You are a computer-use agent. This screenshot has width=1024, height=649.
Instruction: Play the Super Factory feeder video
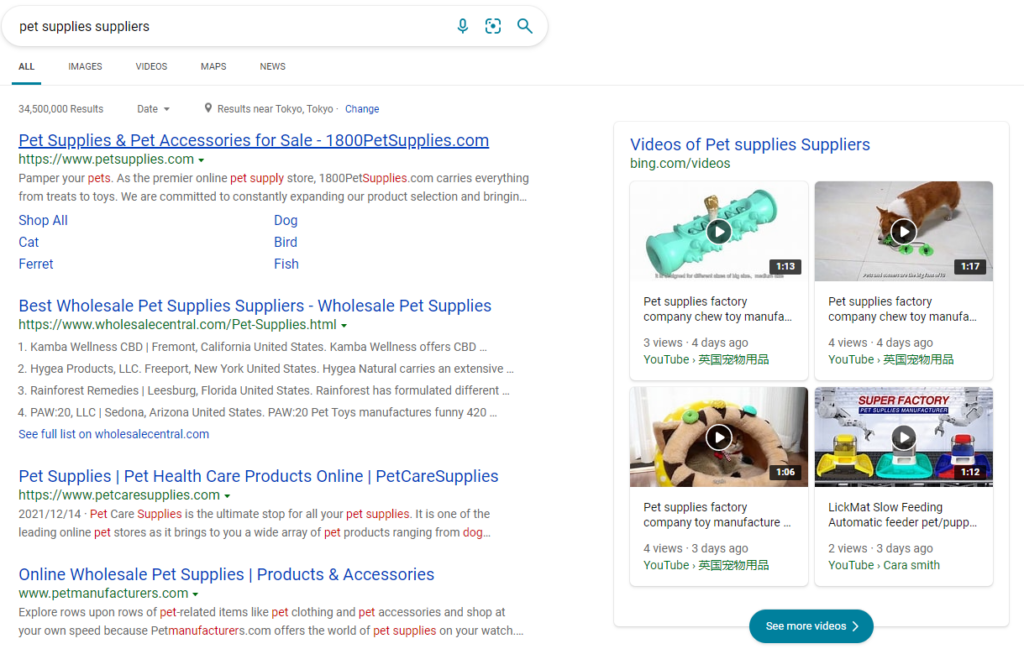tap(904, 437)
